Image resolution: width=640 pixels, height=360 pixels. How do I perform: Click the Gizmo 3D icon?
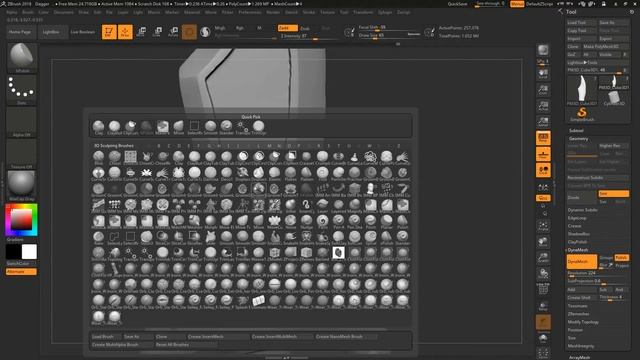pos(189,32)
